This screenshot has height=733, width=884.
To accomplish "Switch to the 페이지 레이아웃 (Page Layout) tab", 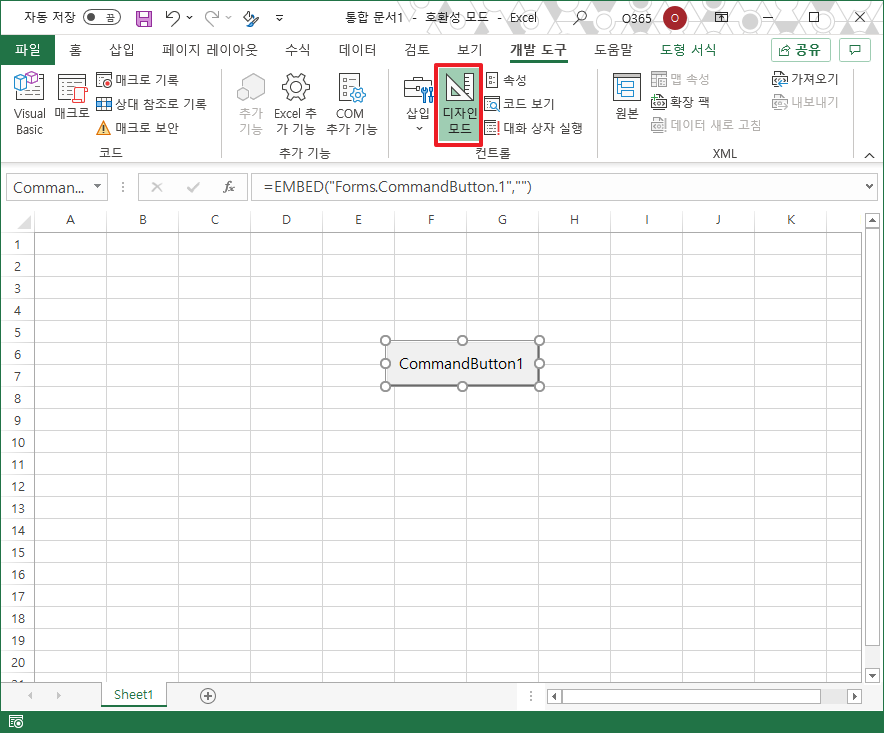I will point(210,50).
